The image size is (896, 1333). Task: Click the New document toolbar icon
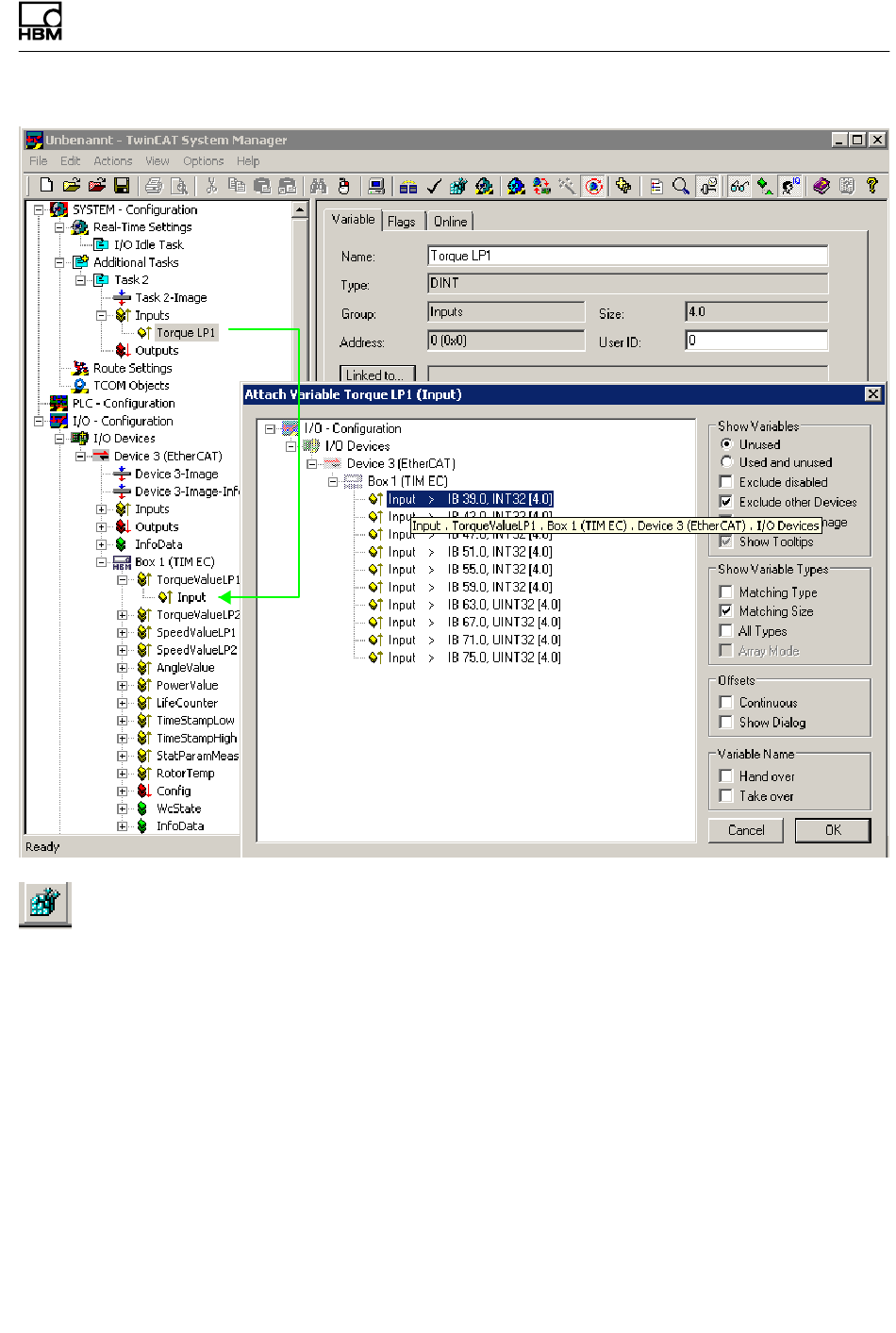click(x=45, y=186)
